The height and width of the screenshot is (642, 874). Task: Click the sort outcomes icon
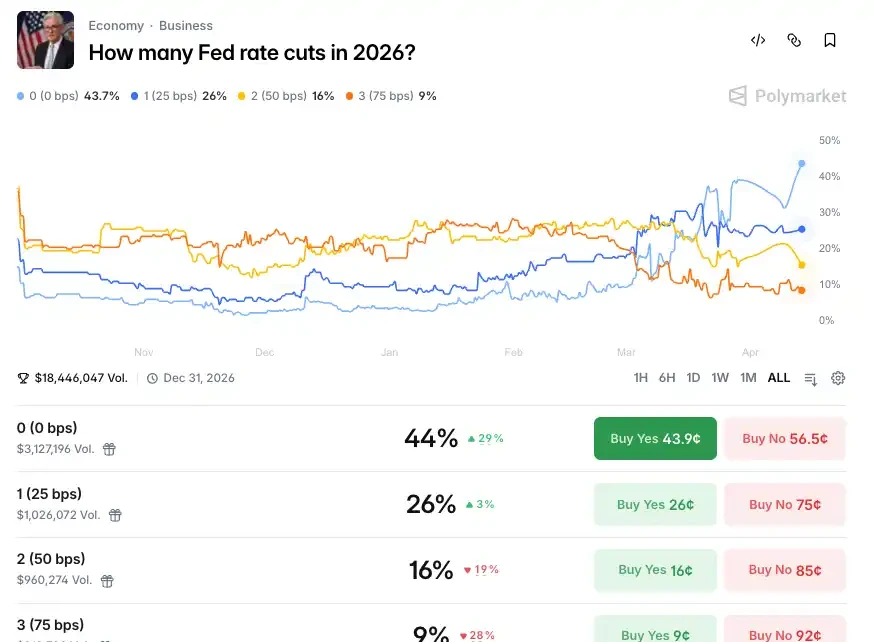click(x=810, y=379)
